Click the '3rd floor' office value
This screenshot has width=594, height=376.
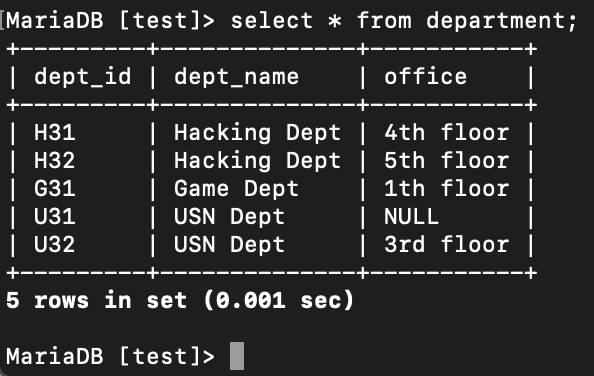447,245
